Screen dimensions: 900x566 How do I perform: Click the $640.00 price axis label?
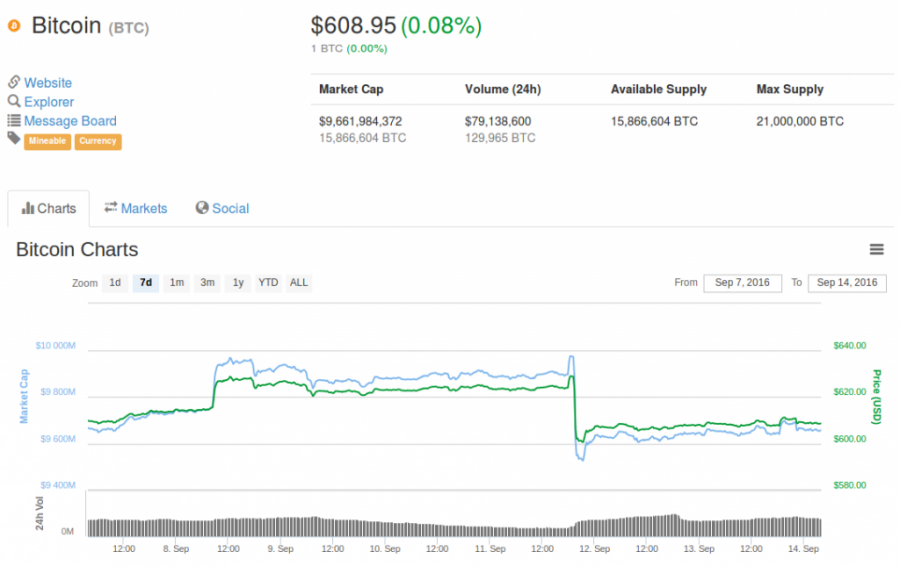(x=849, y=345)
